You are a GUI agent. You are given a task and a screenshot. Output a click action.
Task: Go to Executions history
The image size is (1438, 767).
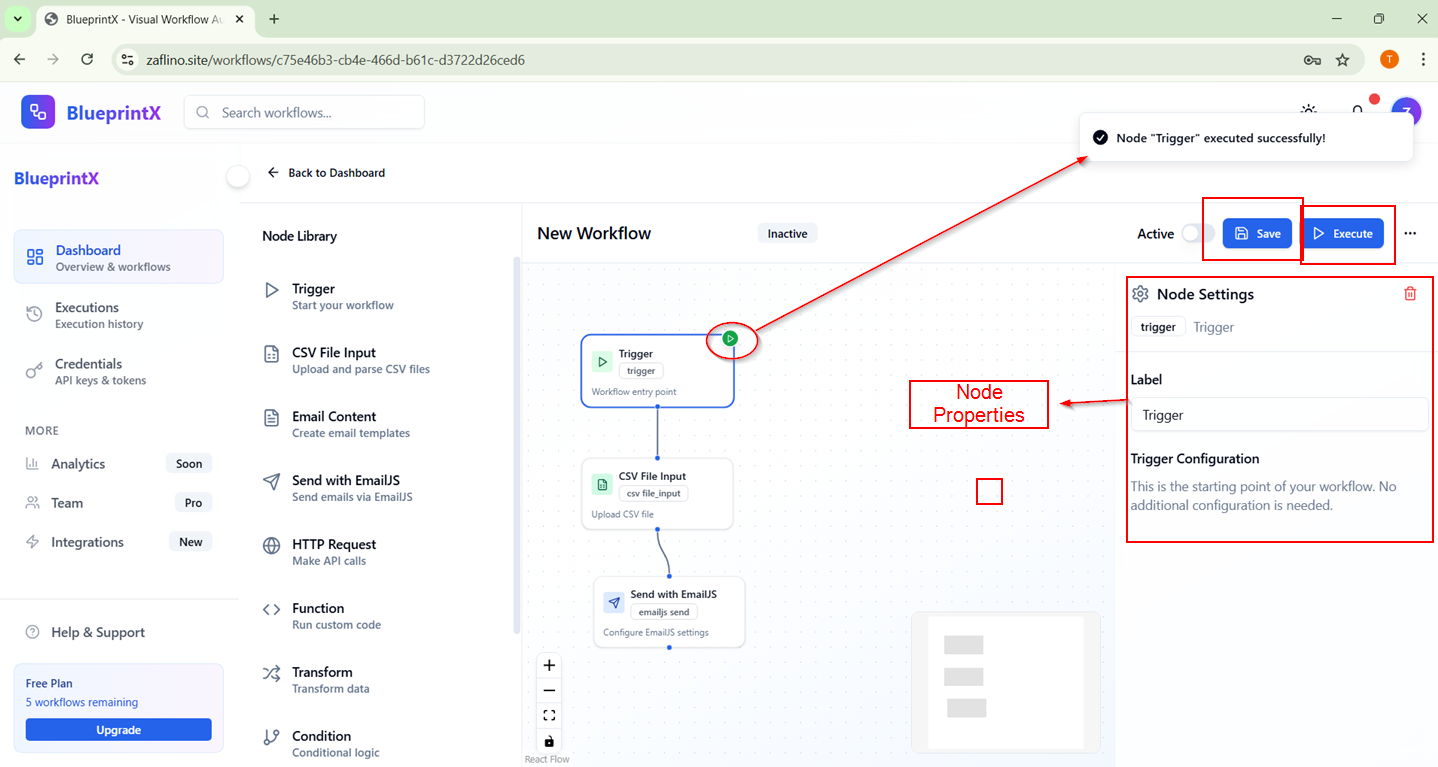click(x=119, y=315)
